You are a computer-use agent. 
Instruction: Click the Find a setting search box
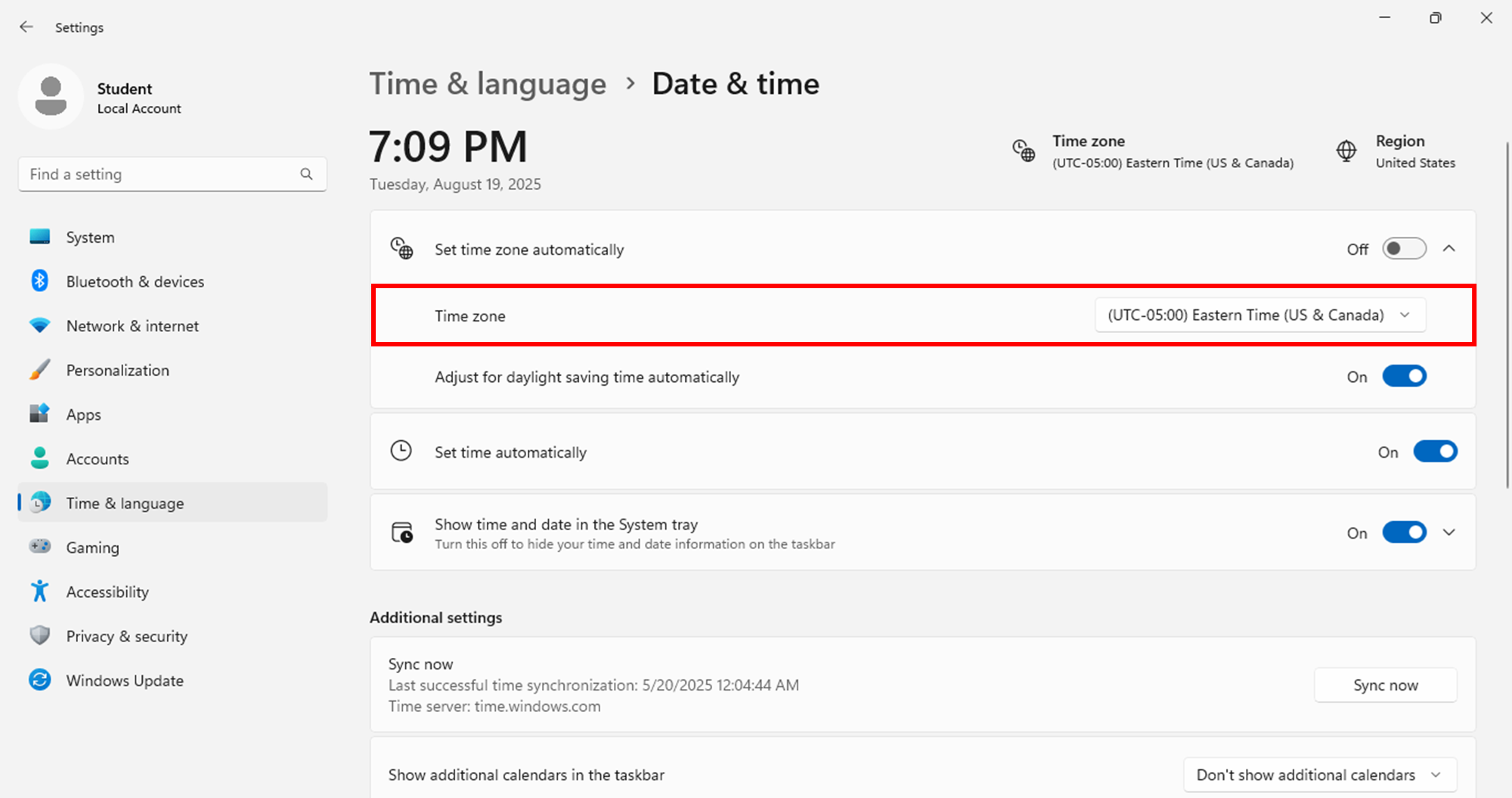tap(172, 174)
